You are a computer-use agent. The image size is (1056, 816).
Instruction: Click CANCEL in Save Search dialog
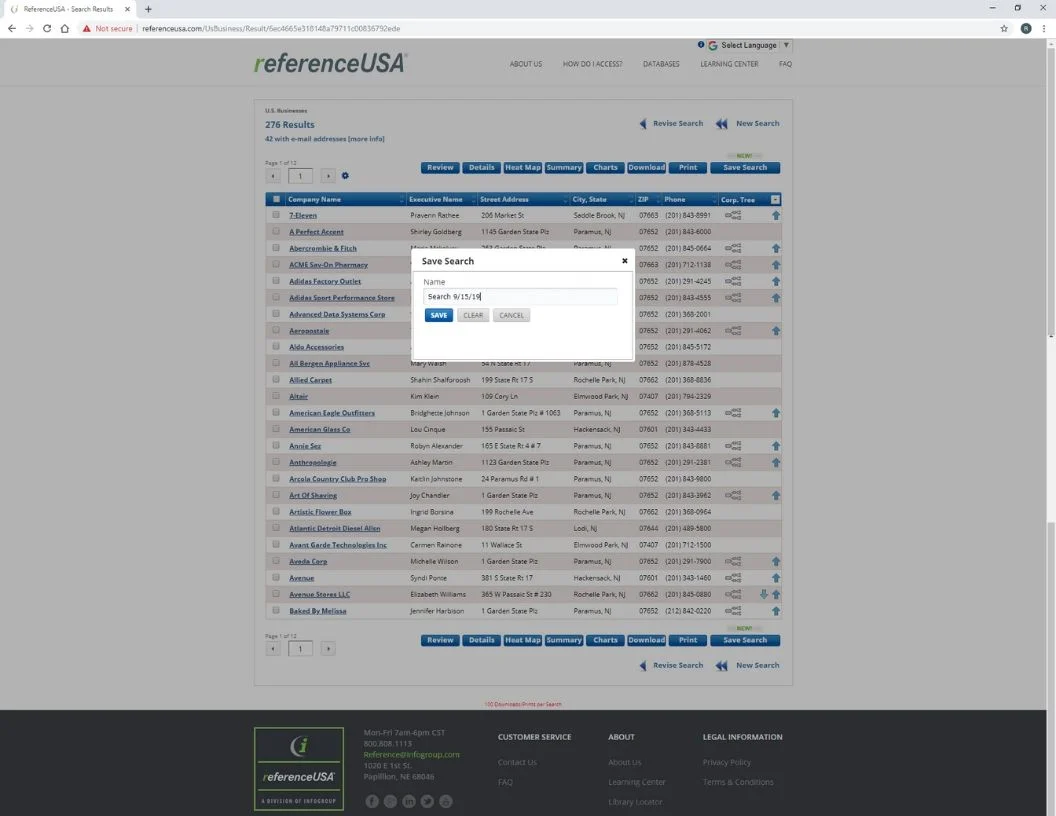[x=511, y=315]
